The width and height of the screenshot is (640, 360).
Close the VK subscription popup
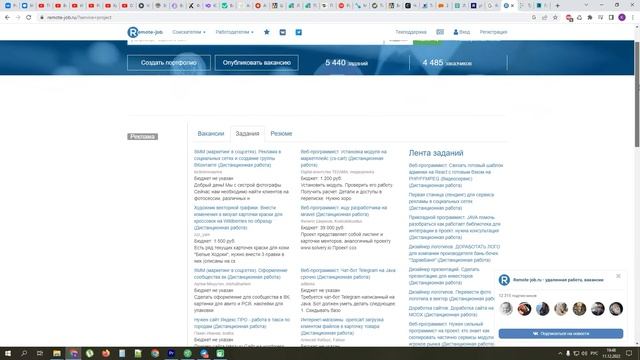[618, 276]
